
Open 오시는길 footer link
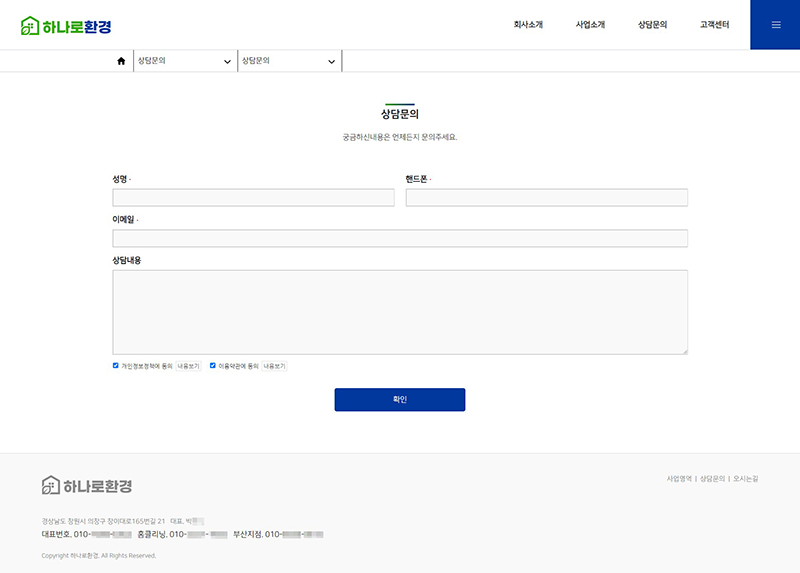tap(745, 479)
